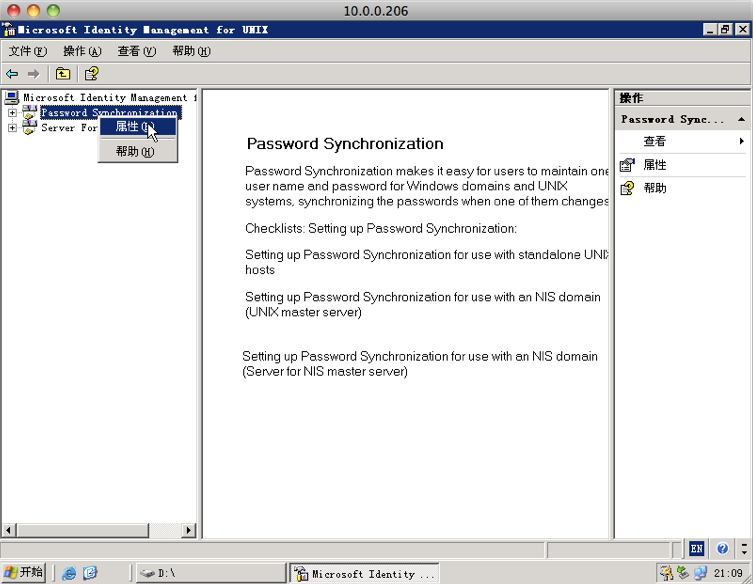
Task: Click 查看 in the actions pane
Action: pyautogui.click(x=654, y=141)
